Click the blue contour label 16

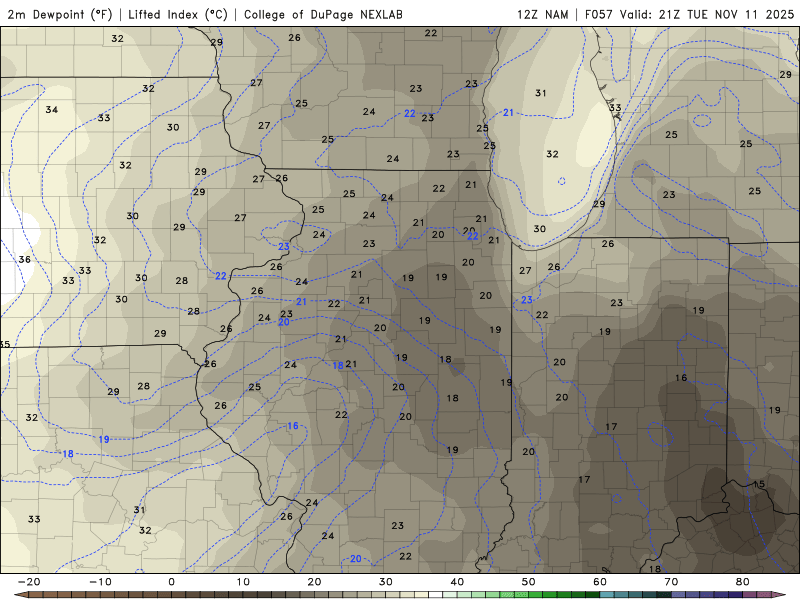click(x=292, y=426)
